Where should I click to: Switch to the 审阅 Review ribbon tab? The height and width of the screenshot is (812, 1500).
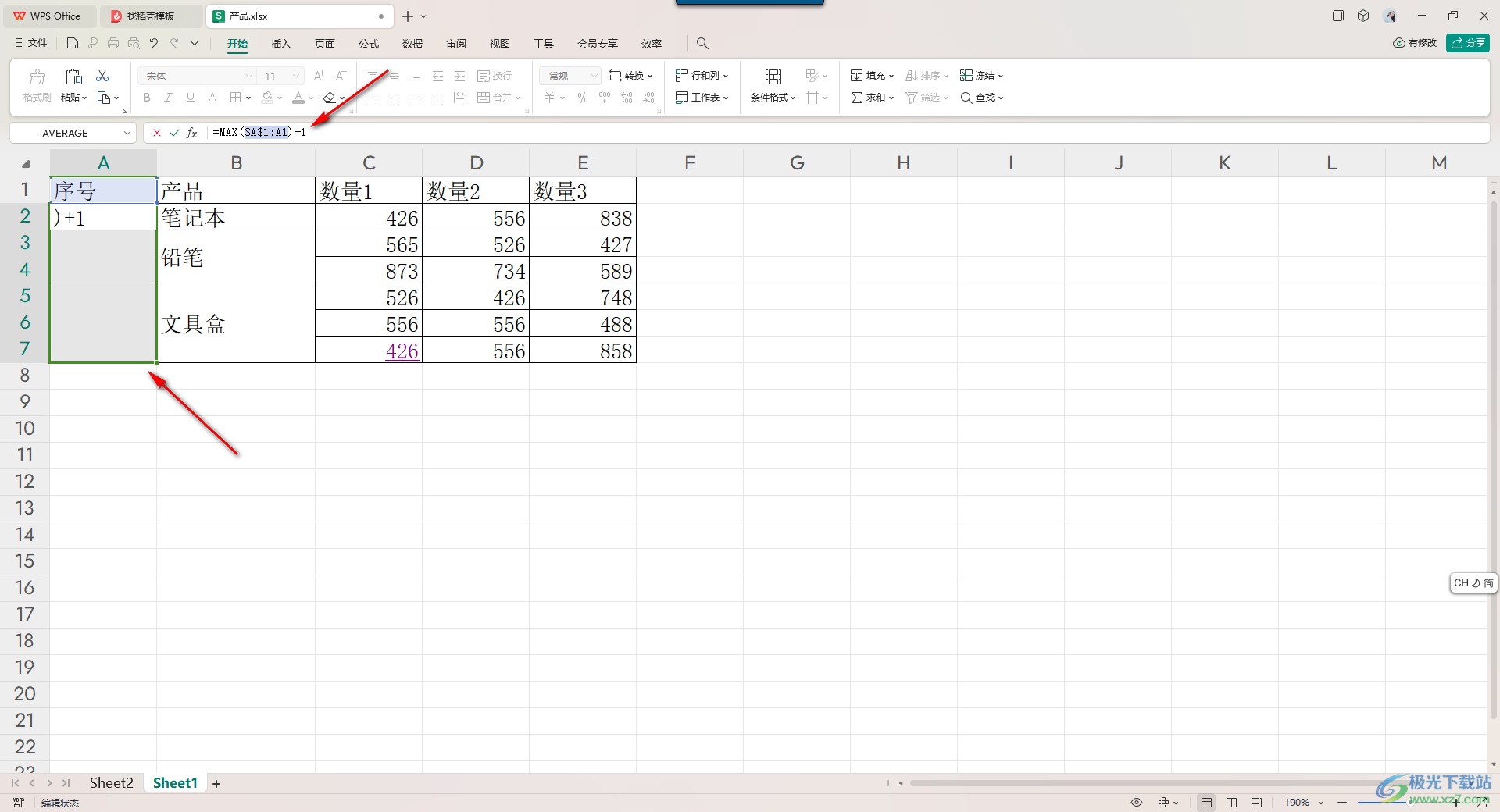[x=456, y=44]
